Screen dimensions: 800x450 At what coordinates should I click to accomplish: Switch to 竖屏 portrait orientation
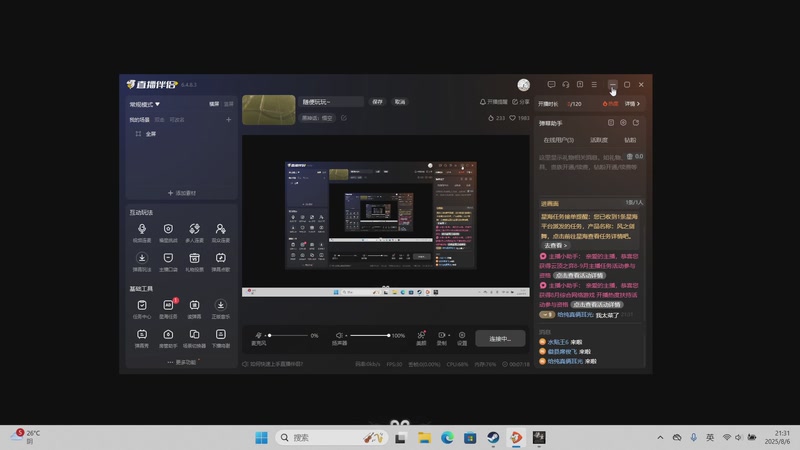click(229, 104)
